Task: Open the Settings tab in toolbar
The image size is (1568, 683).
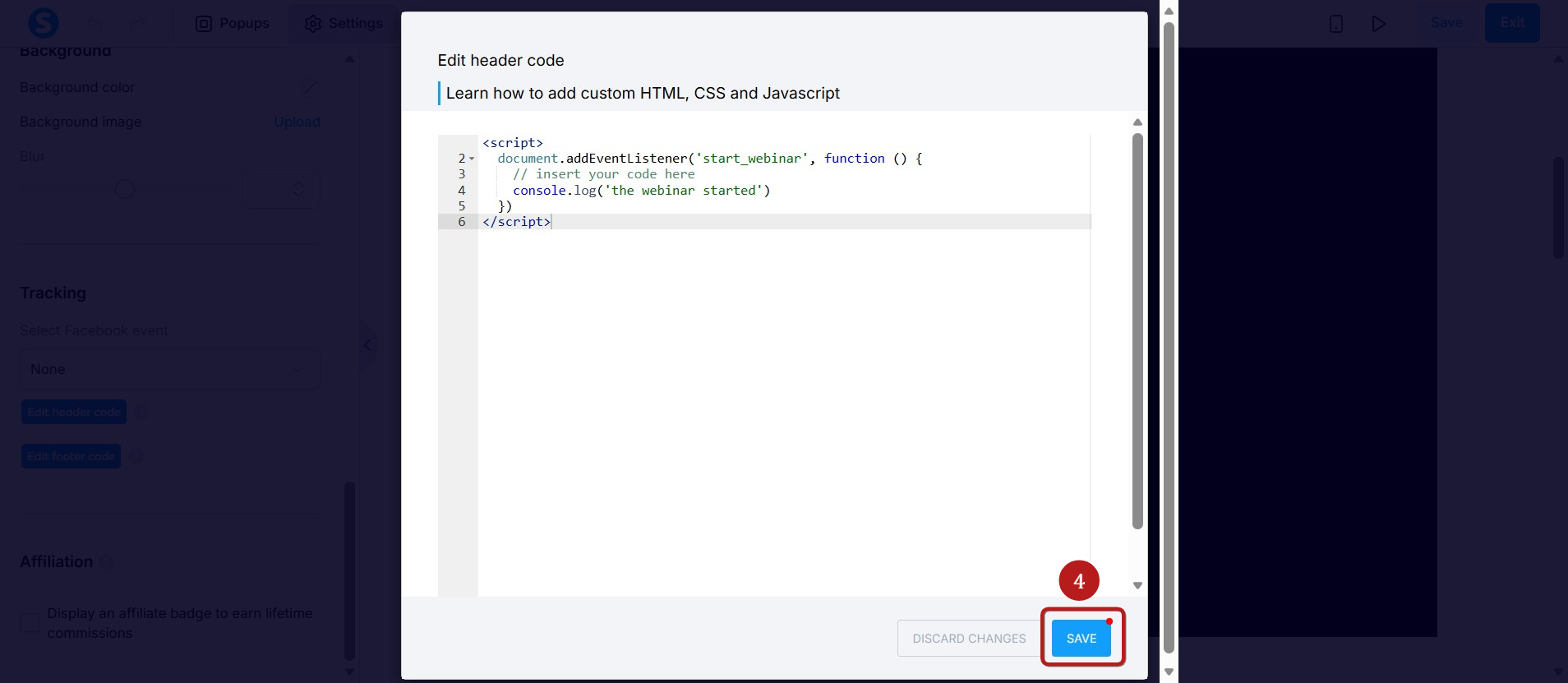Action: pos(344,23)
